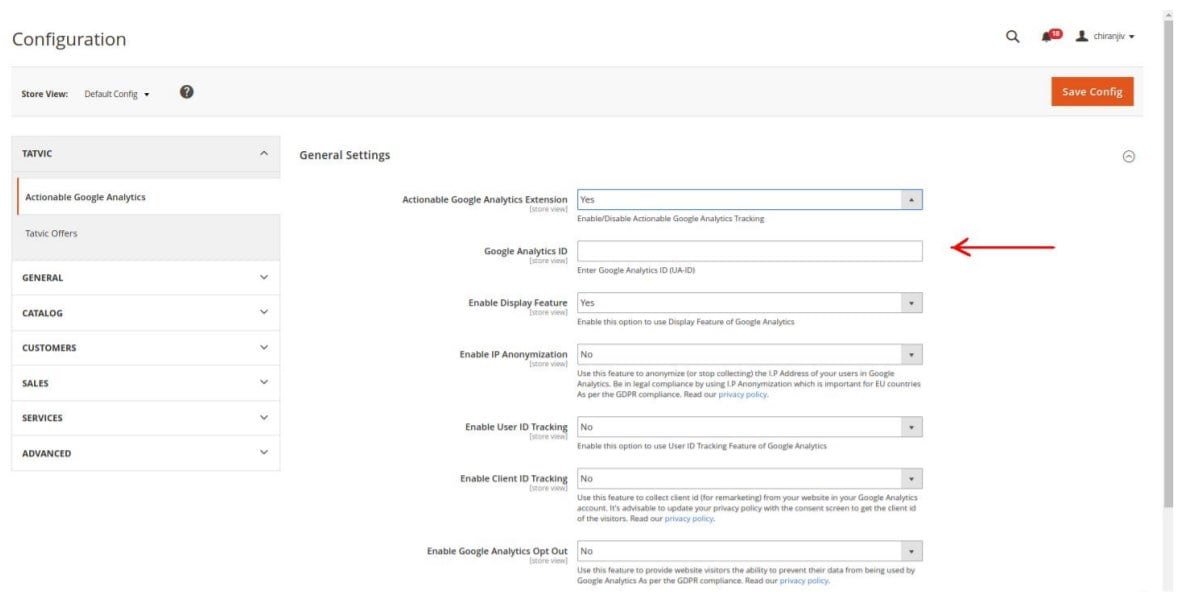
Task: Click the Enable Display Feature label
Action: [518, 303]
